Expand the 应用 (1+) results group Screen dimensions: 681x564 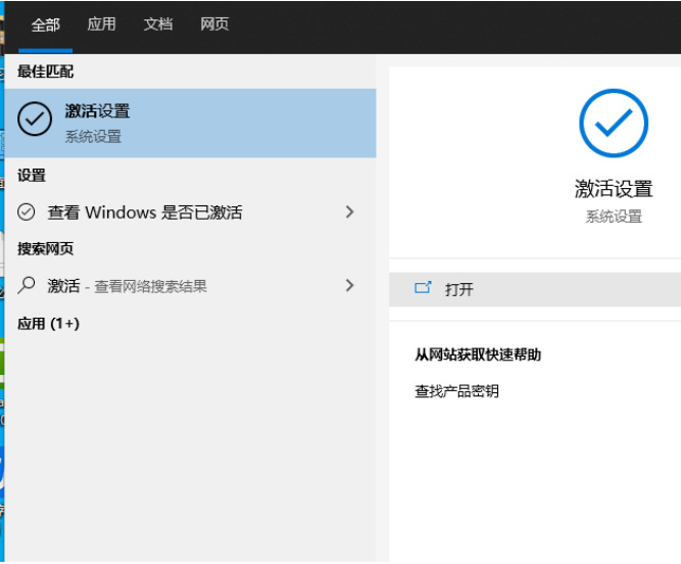coord(48,324)
